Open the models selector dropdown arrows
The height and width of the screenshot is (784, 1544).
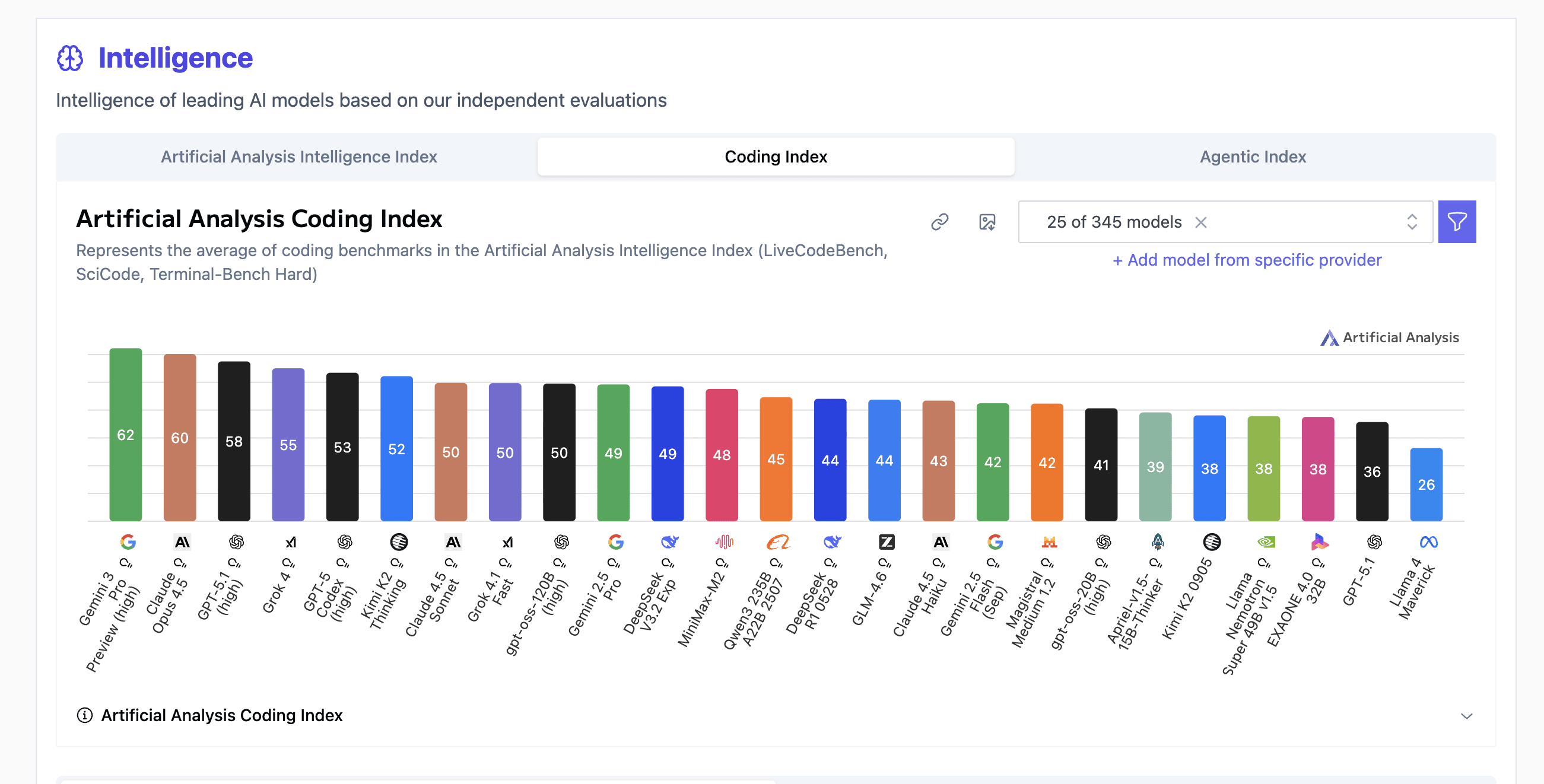point(1412,222)
